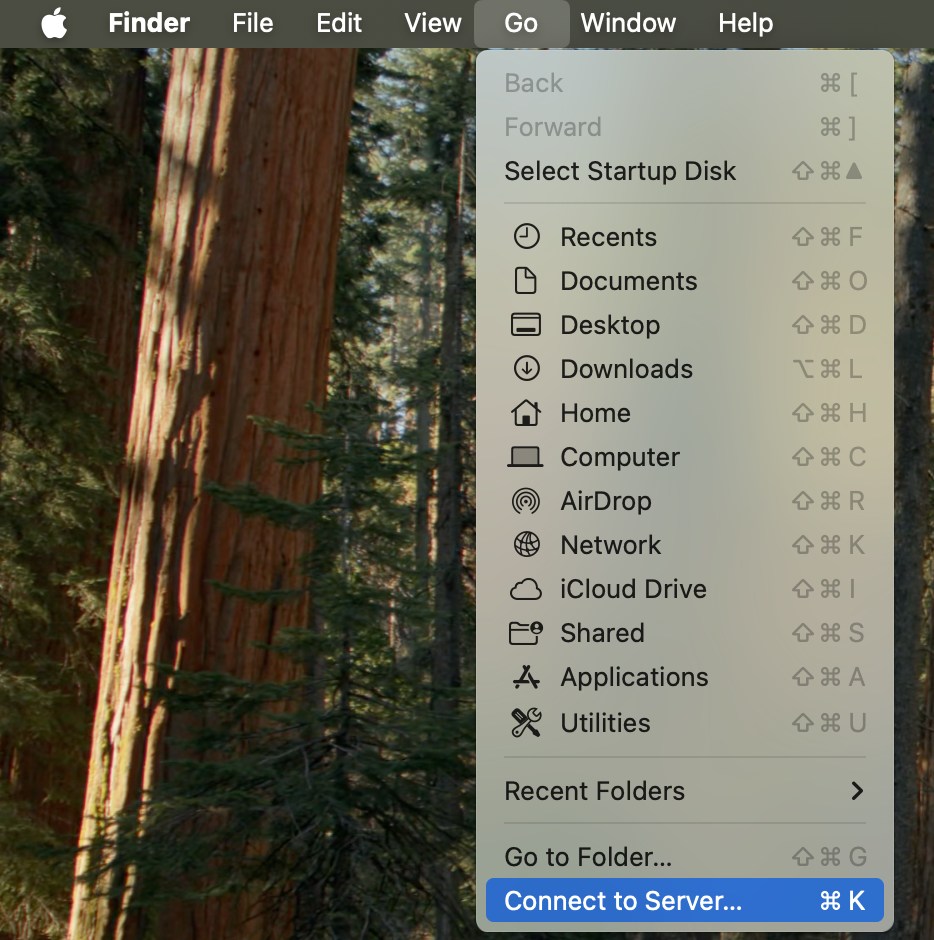The width and height of the screenshot is (934, 940).
Task: Expand the Recent Folders submenu arrow
Action: click(857, 791)
